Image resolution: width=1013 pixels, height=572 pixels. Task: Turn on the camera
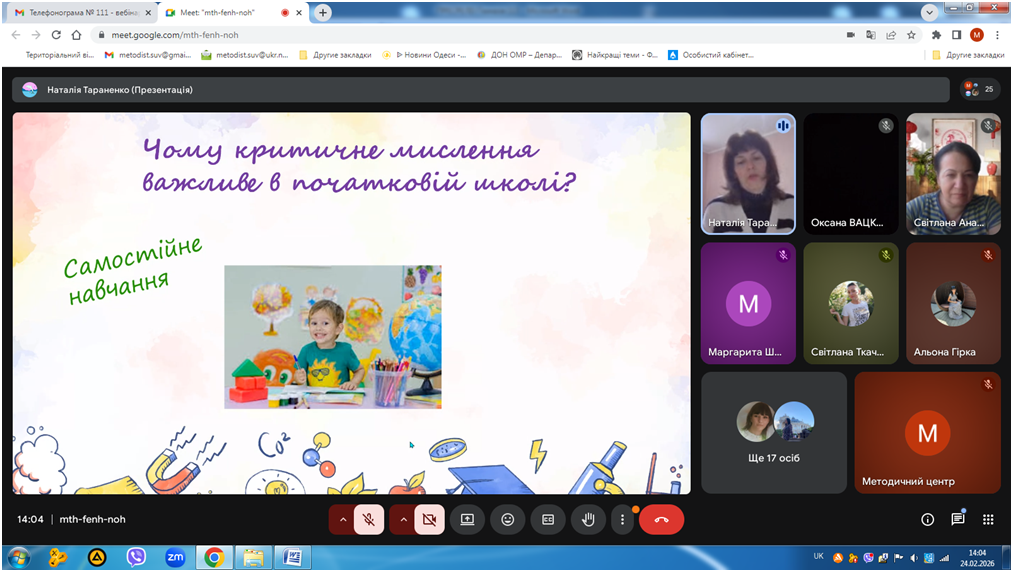pyautogui.click(x=430, y=520)
